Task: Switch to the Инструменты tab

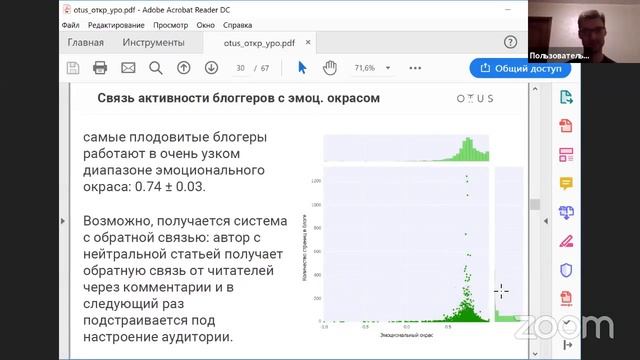Action: 153,42
